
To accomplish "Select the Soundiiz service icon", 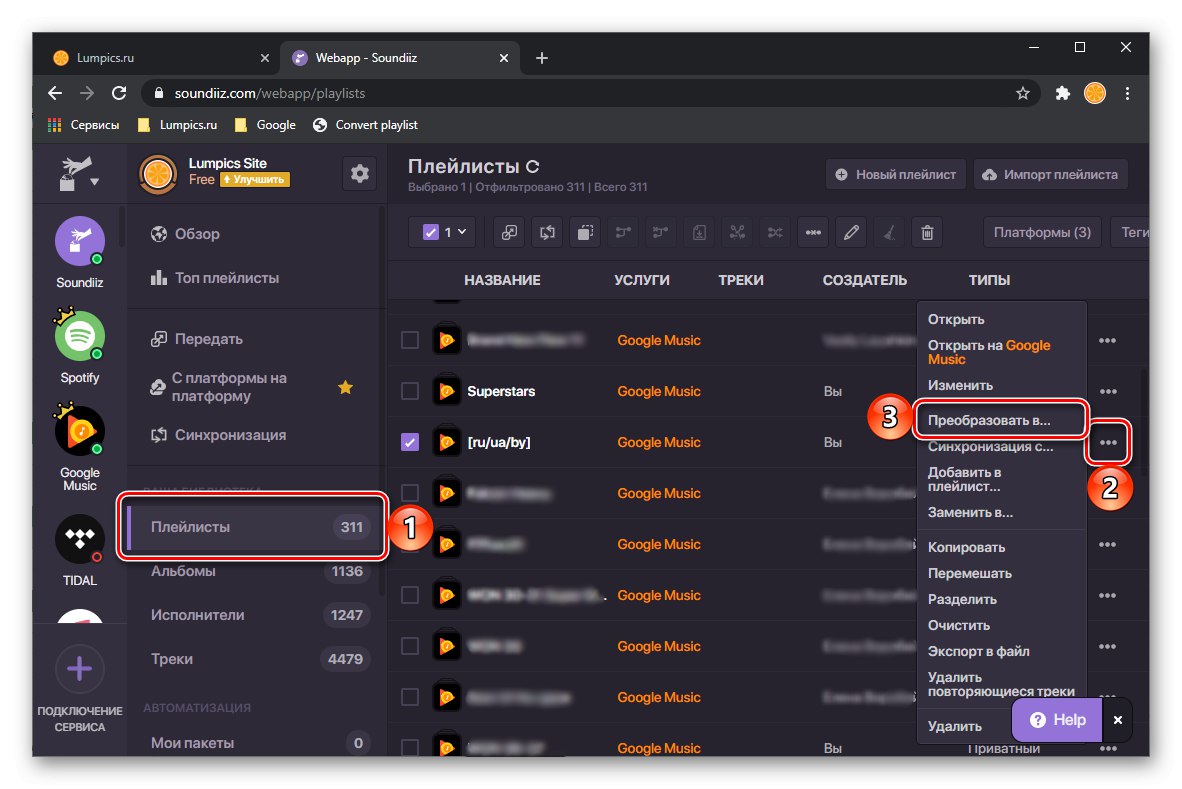I will click(x=80, y=241).
